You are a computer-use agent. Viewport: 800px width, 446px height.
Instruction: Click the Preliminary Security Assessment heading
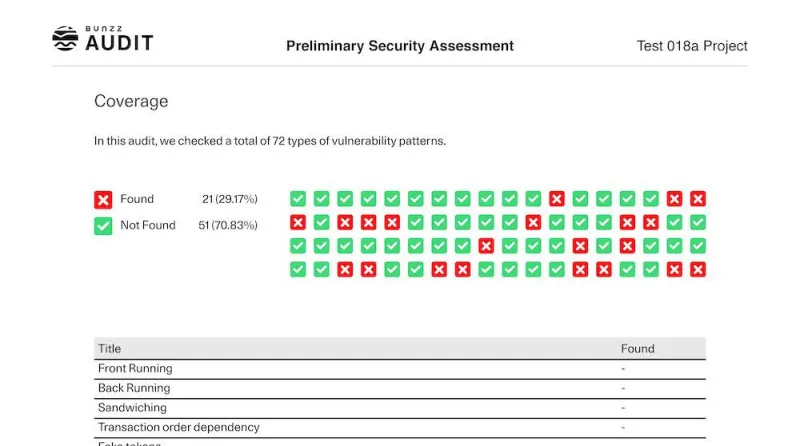[400, 46]
